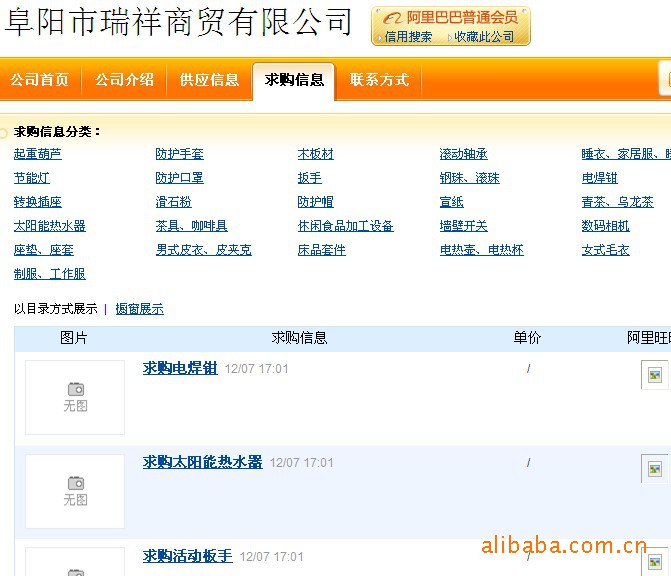This screenshot has width=671, height=576.
Task: Open the 钢珠、滚珠 category
Action: (x=470, y=178)
